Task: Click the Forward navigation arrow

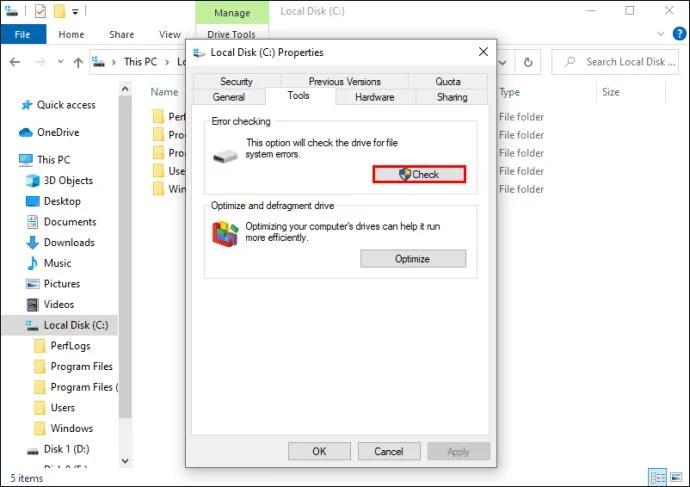Action: (x=40, y=62)
